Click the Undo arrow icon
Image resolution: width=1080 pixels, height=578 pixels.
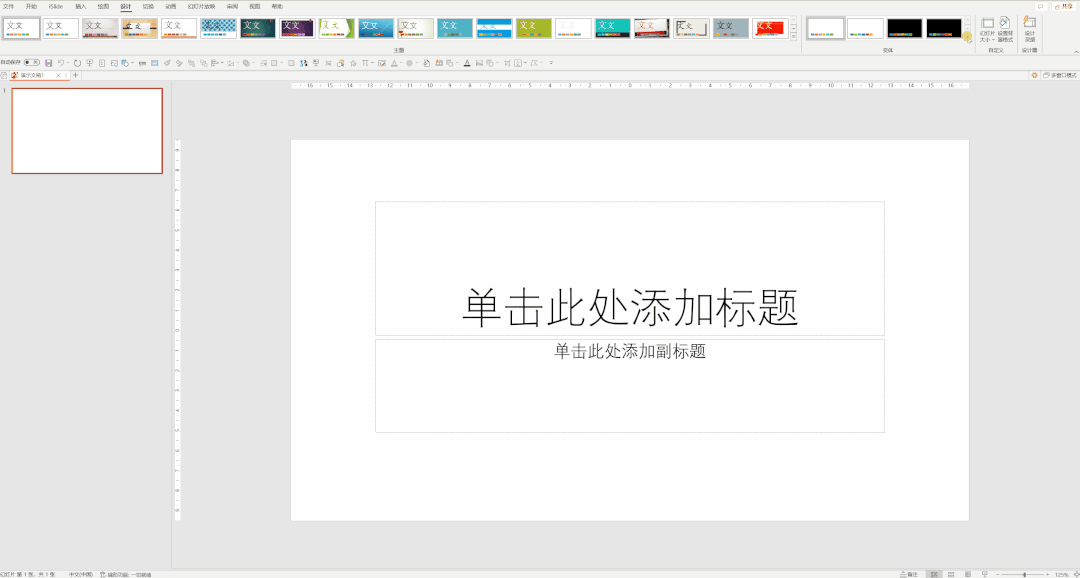click(61, 63)
